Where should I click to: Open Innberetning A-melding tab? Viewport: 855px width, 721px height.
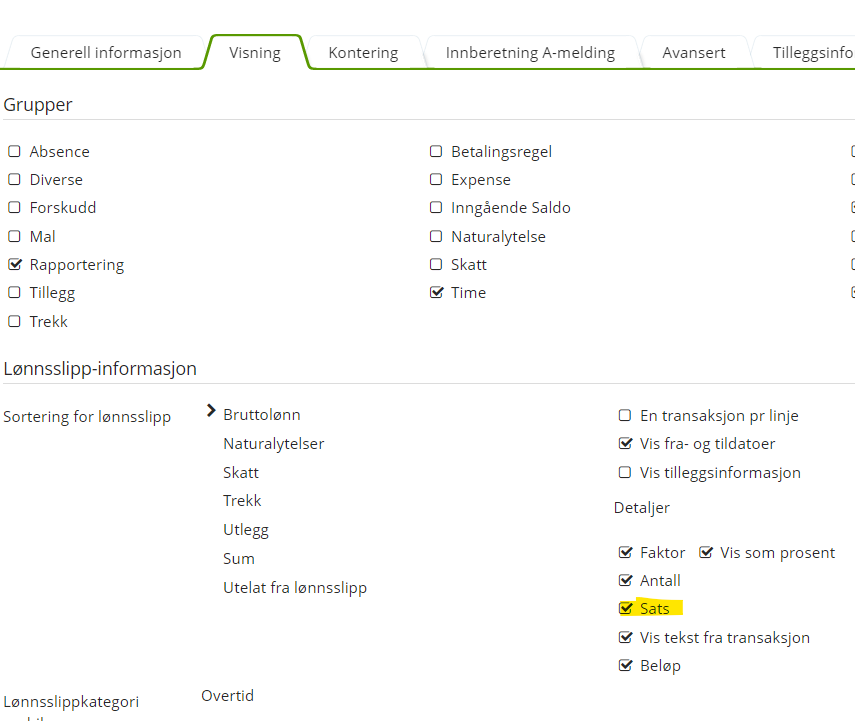(530, 53)
